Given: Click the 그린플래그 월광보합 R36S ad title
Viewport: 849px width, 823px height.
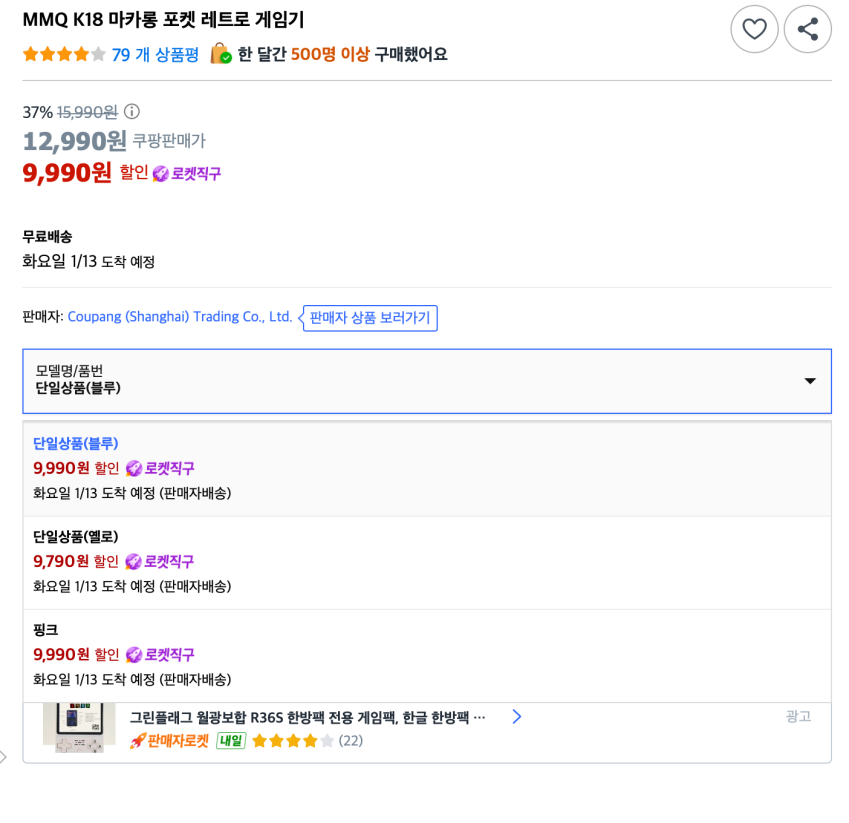Looking at the screenshot, I should coord(307,717).
